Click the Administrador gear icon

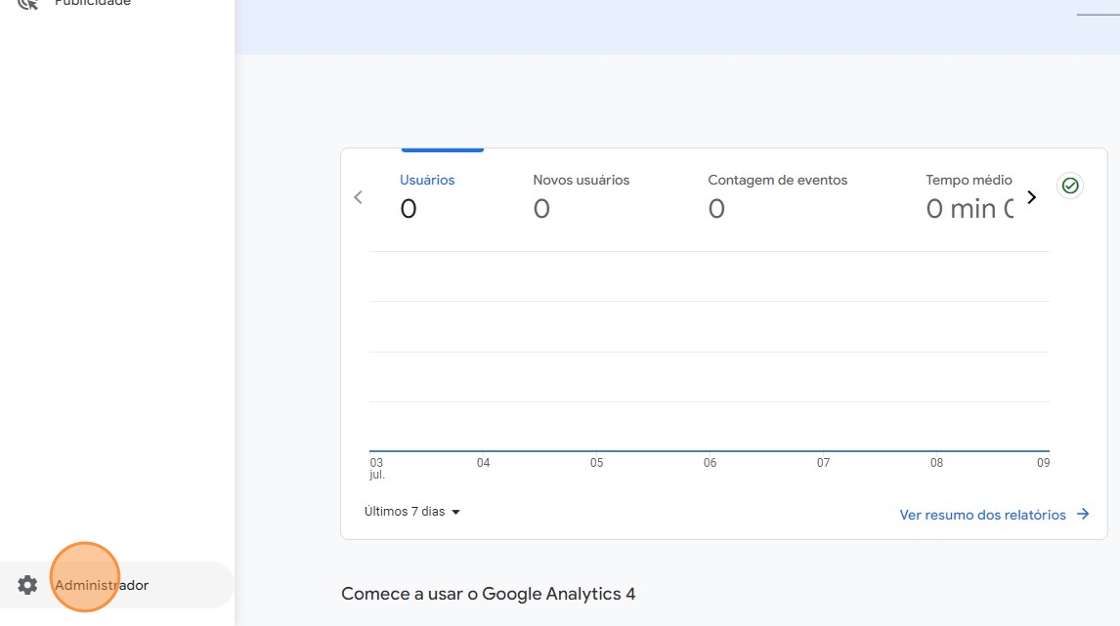coord(27,585)
